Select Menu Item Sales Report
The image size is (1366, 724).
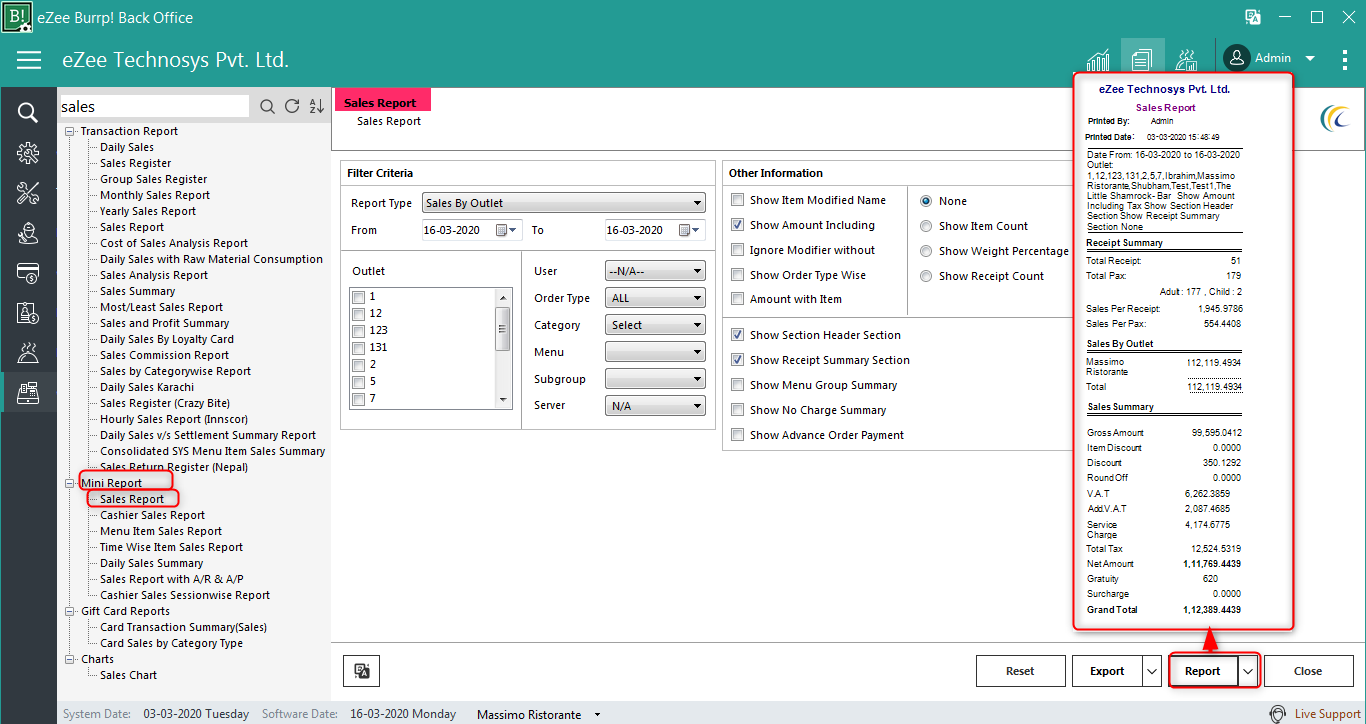coord(161,531)
